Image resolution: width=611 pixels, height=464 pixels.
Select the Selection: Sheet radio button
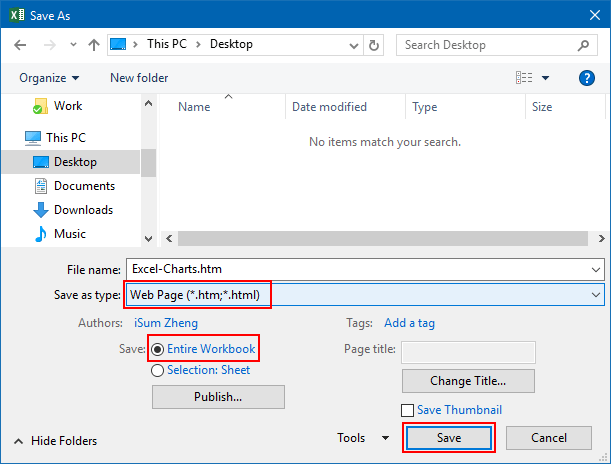(157, 370)
